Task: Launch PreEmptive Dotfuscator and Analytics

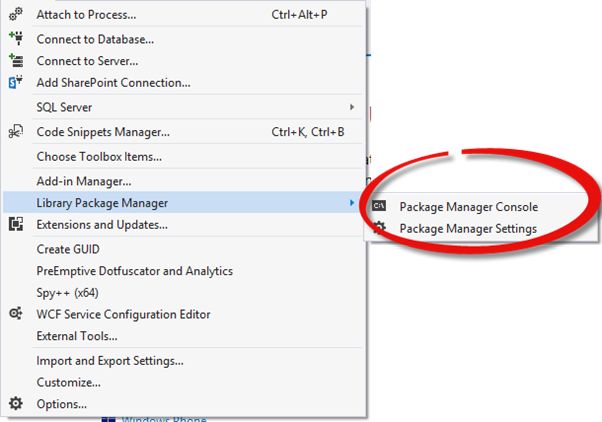Action: (x=134, y=271)
